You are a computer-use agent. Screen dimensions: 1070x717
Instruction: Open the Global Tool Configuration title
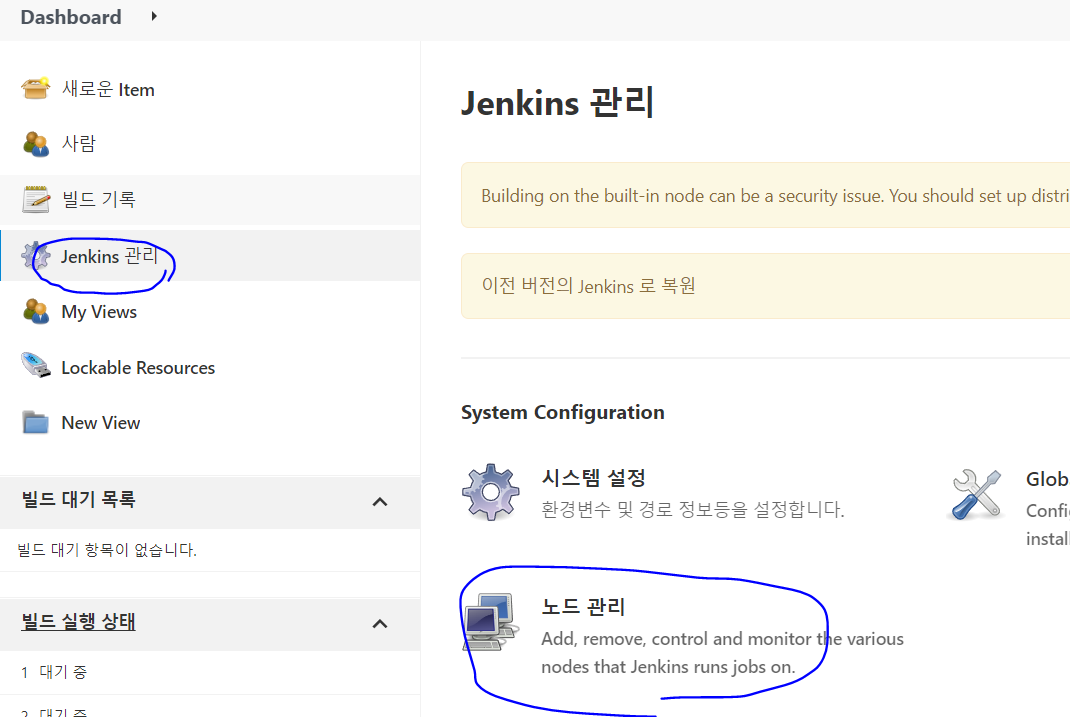click(x=1047, y=479)
